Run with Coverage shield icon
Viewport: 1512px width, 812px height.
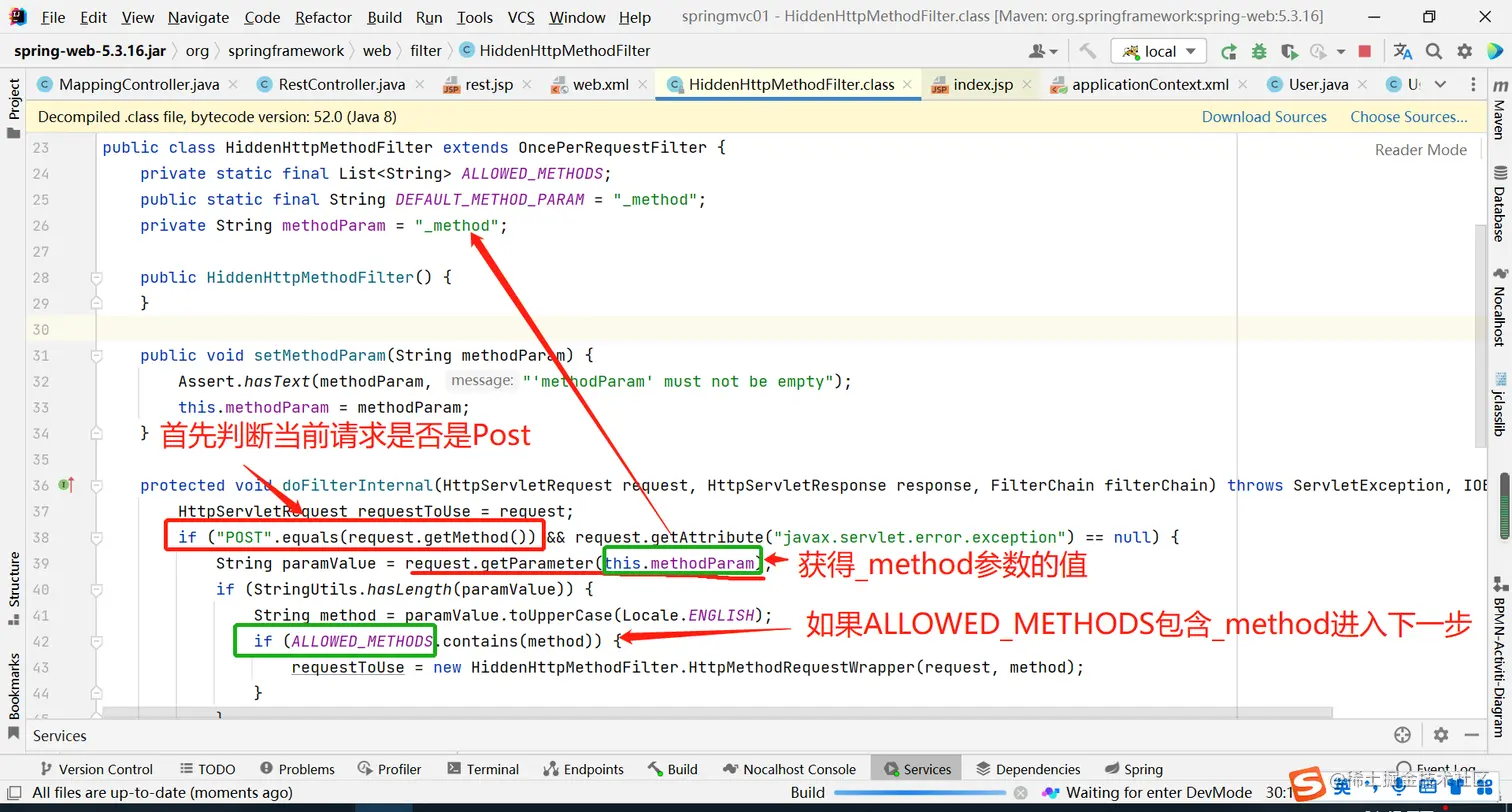tap(1289, 51)
